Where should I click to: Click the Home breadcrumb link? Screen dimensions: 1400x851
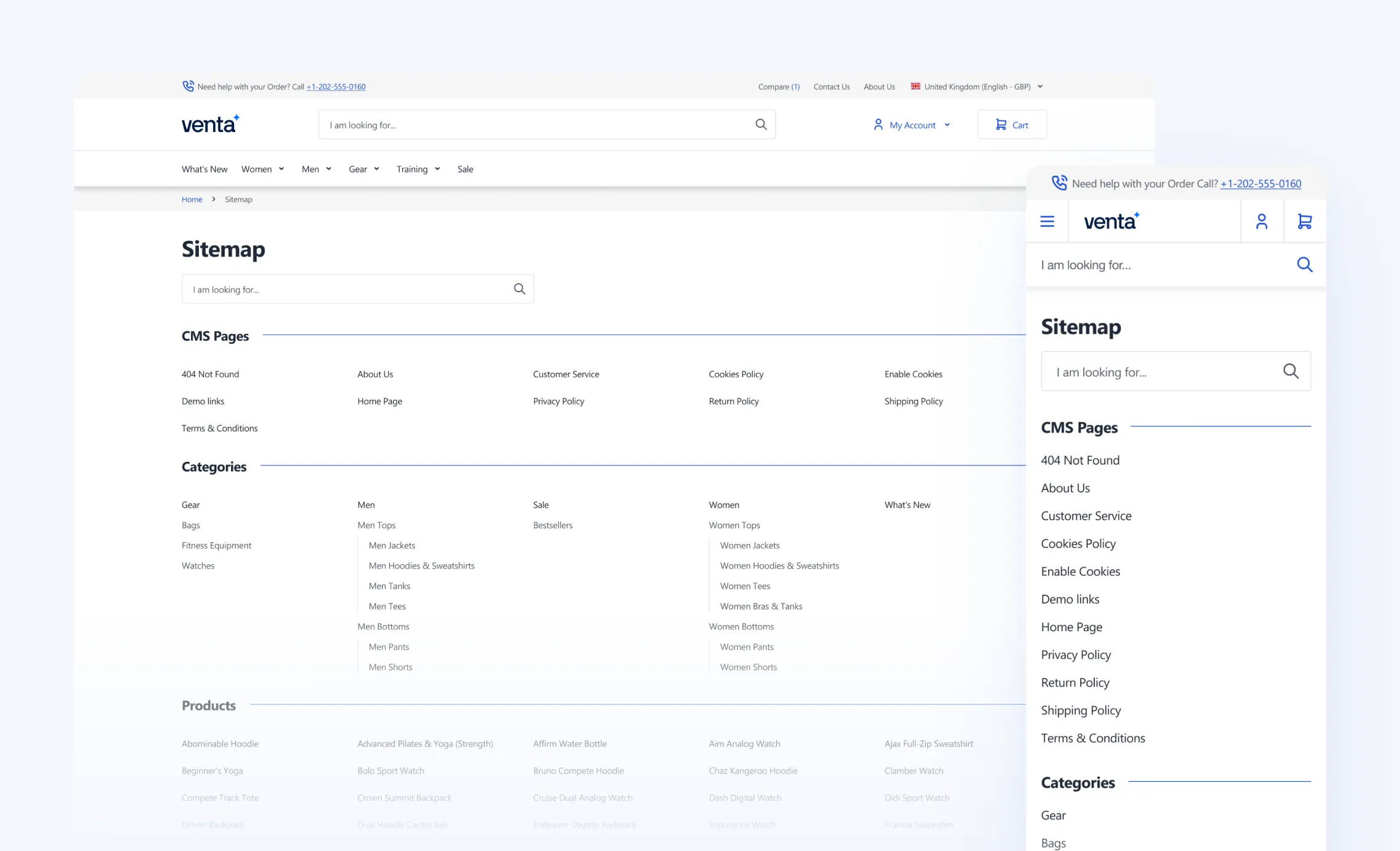[x=192, y=200]
